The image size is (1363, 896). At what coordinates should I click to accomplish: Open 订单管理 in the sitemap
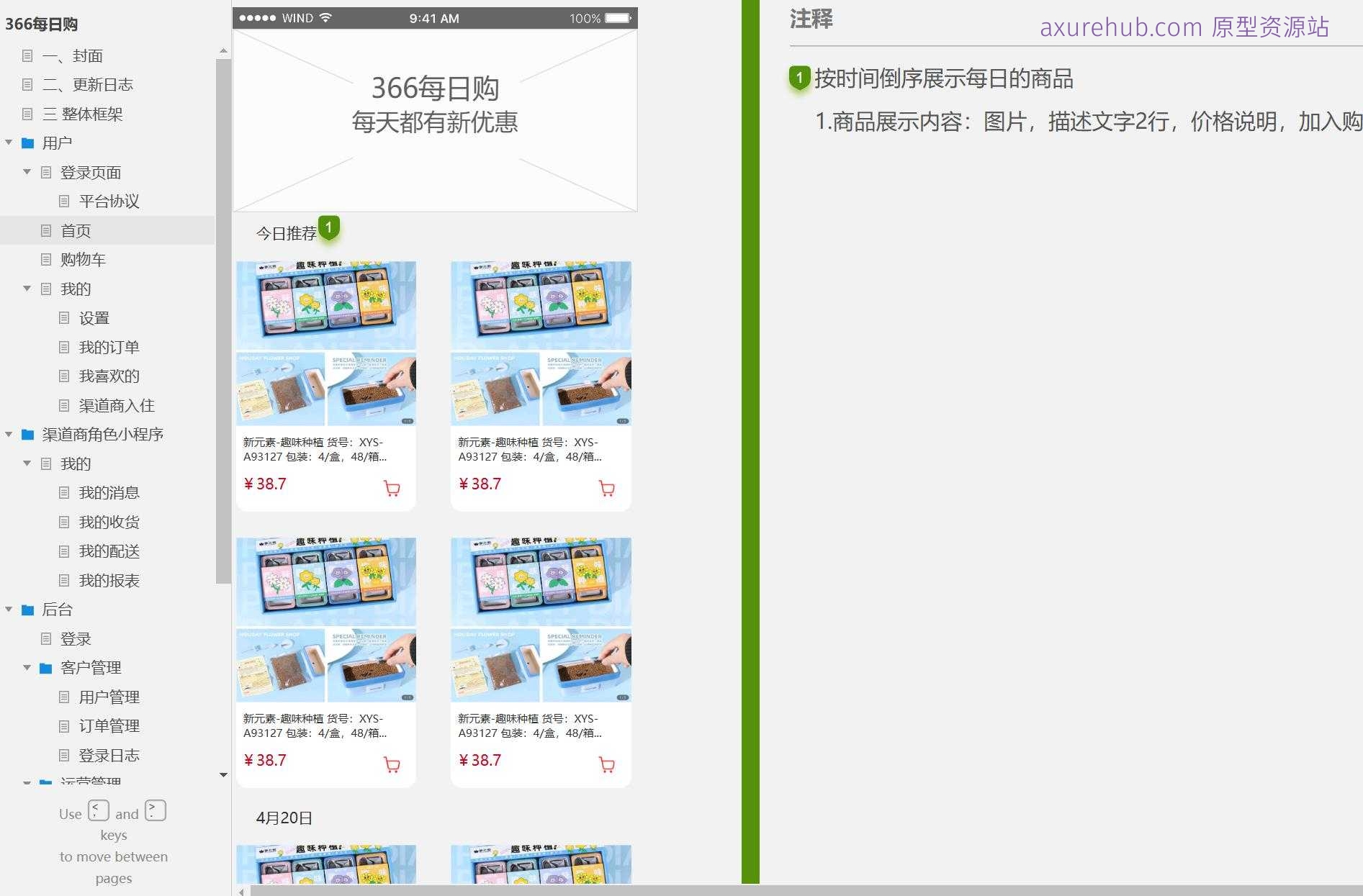click(x=109, y=726)
